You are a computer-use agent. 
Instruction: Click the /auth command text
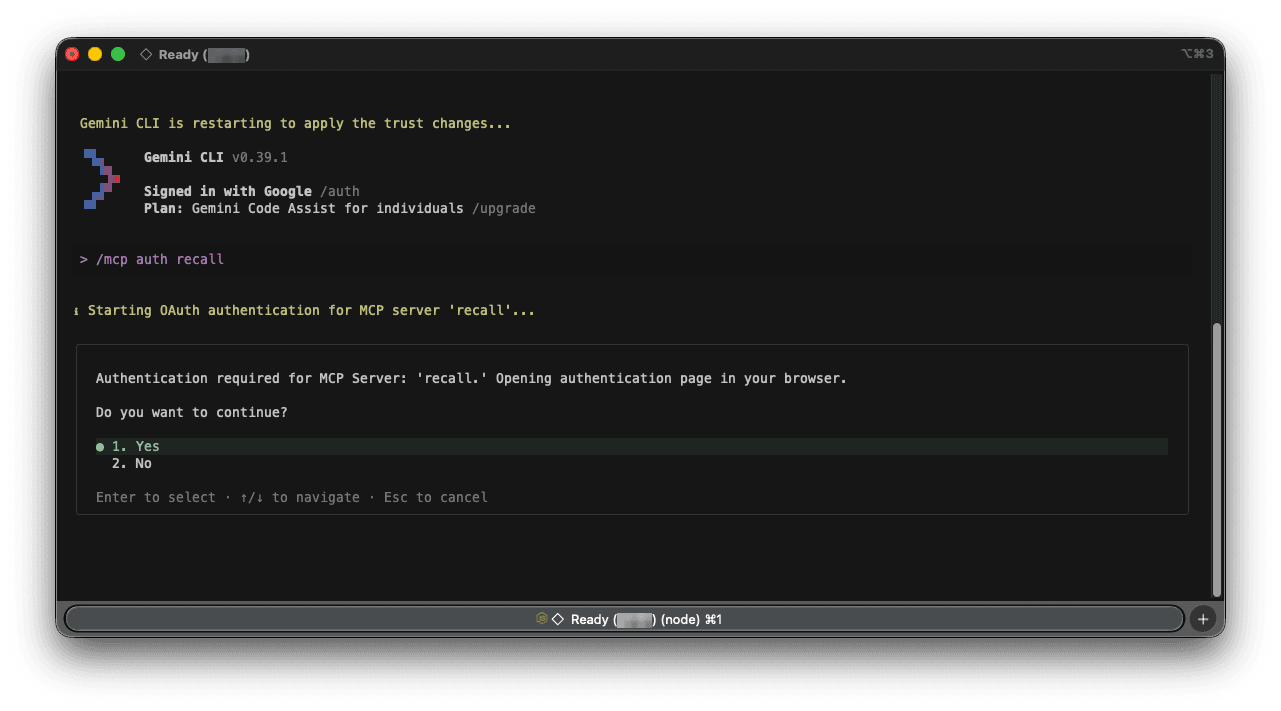(340, 191)
